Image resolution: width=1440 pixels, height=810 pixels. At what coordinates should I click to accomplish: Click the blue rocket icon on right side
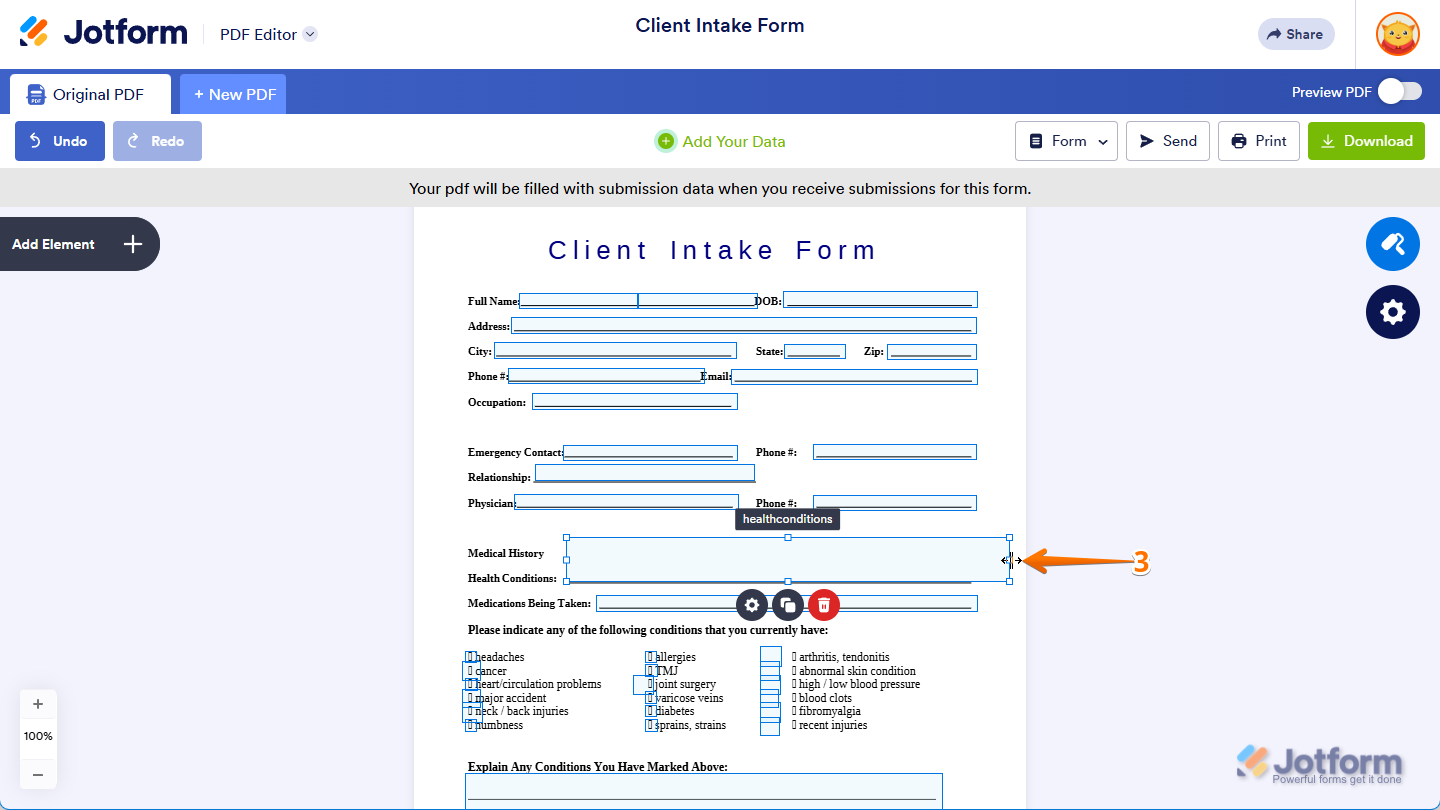tap(1392, 243)
